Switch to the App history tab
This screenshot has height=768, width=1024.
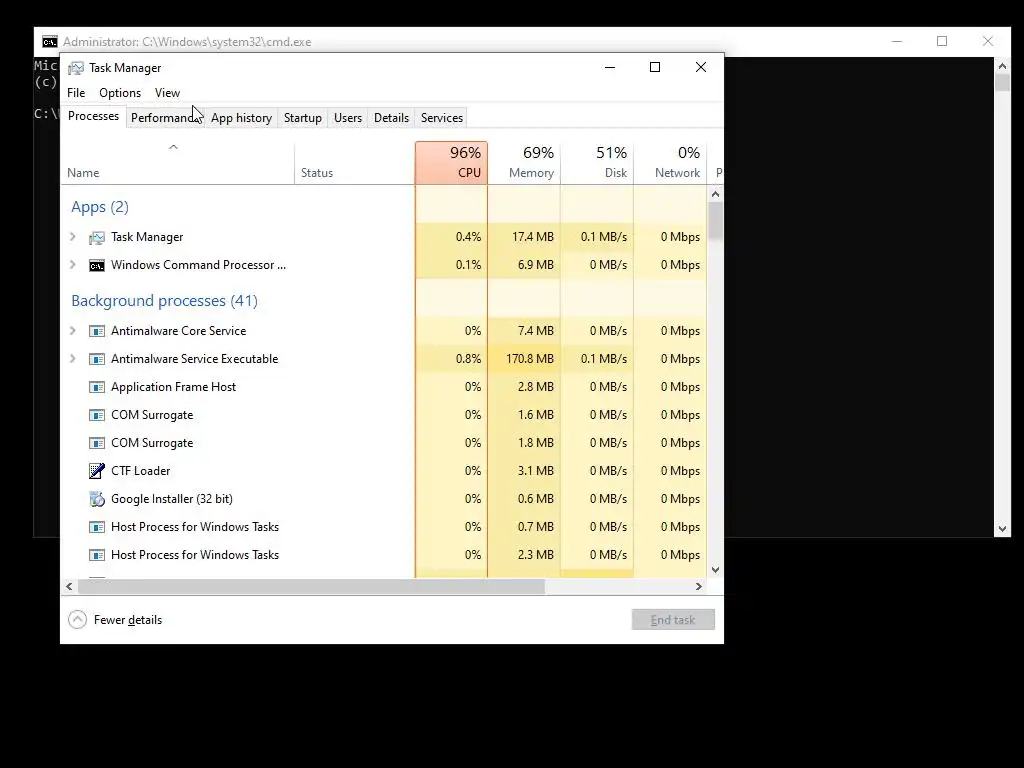click(x=241, y=118)
